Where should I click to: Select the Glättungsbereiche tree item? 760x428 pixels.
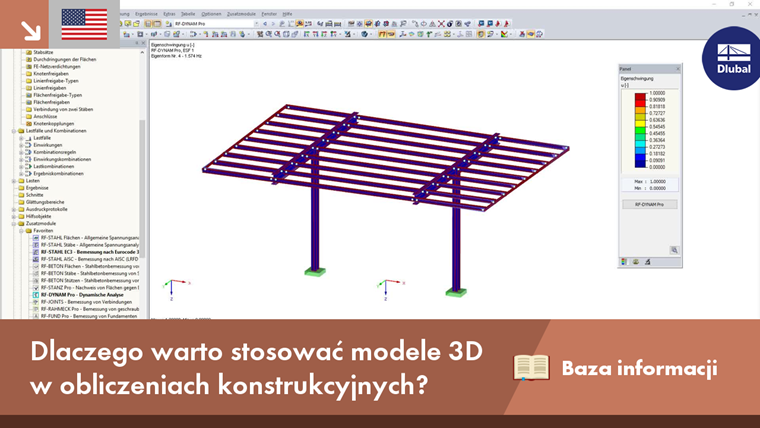[x=45, y=202]
